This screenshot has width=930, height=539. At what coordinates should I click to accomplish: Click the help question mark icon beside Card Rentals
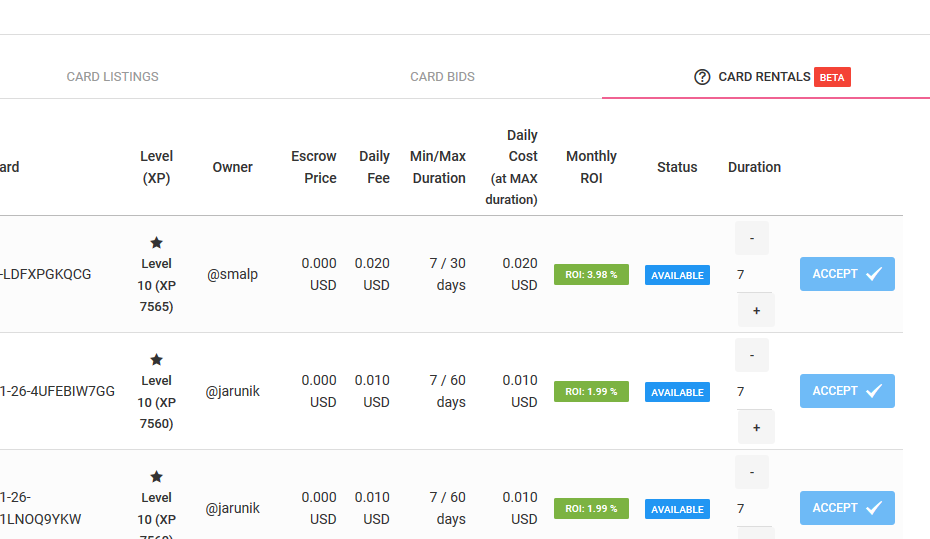click(702, 77)
